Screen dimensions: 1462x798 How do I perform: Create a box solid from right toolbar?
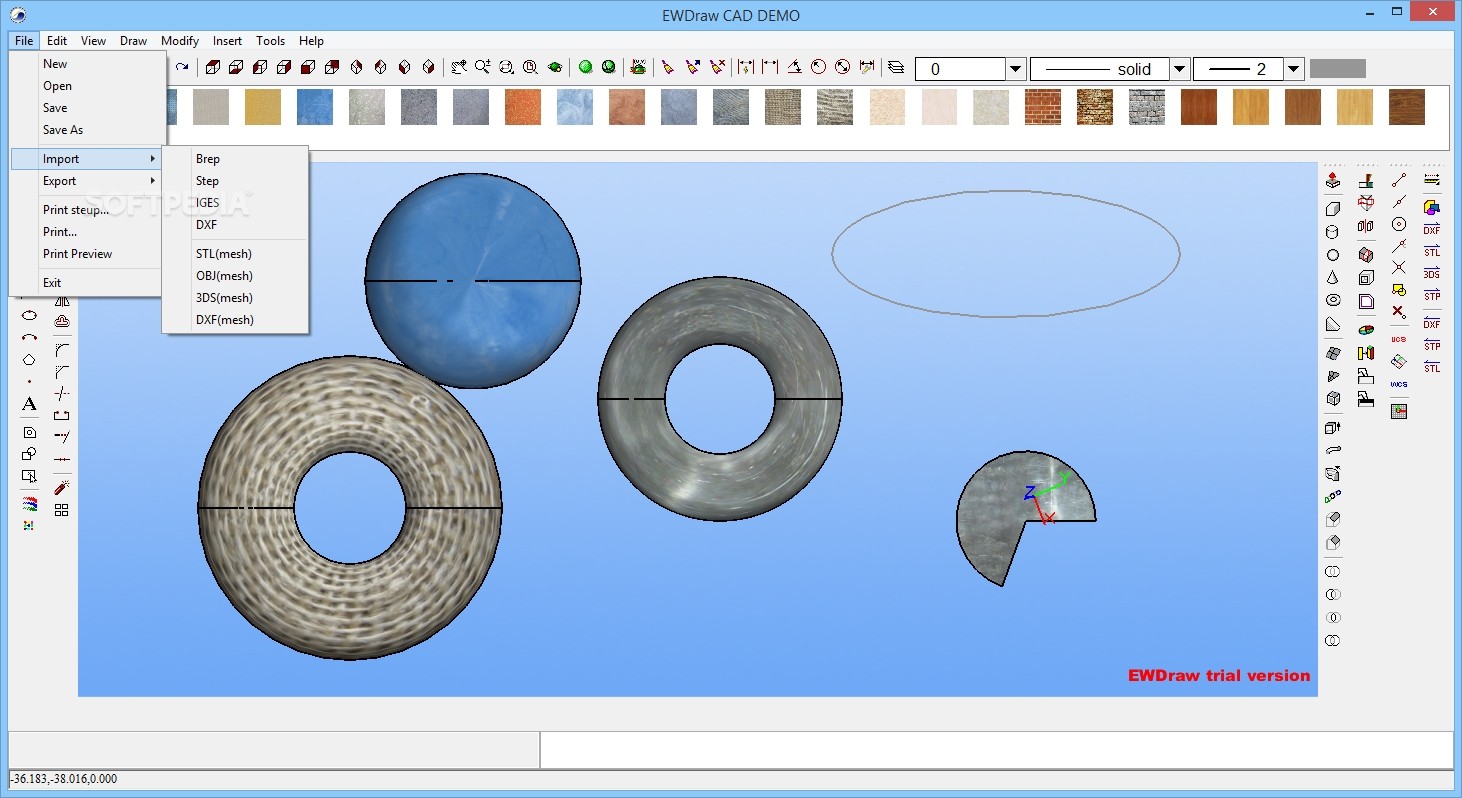(x=1333, y=209)
